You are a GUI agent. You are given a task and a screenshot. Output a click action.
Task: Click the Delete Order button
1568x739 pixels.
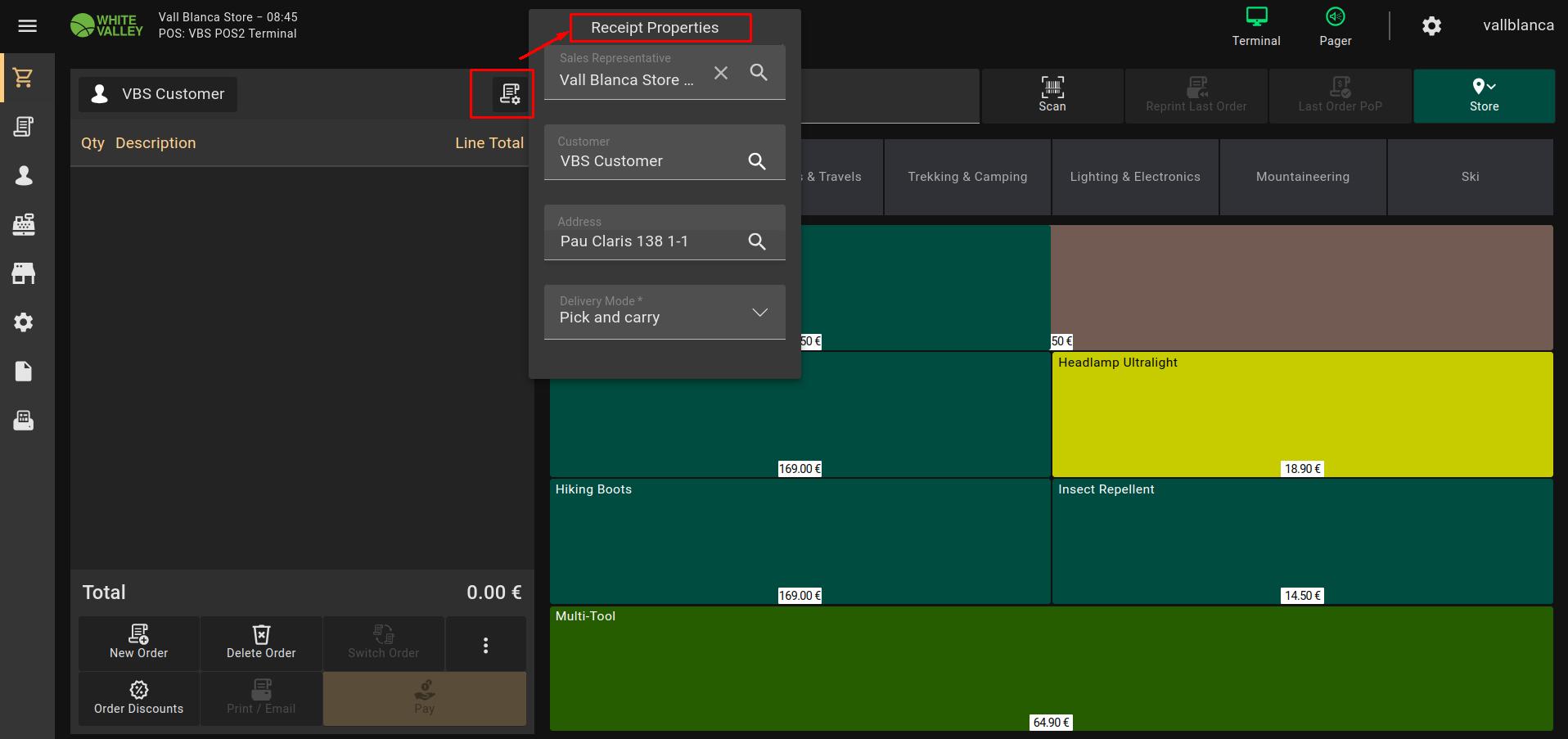(x=261, y=642)
